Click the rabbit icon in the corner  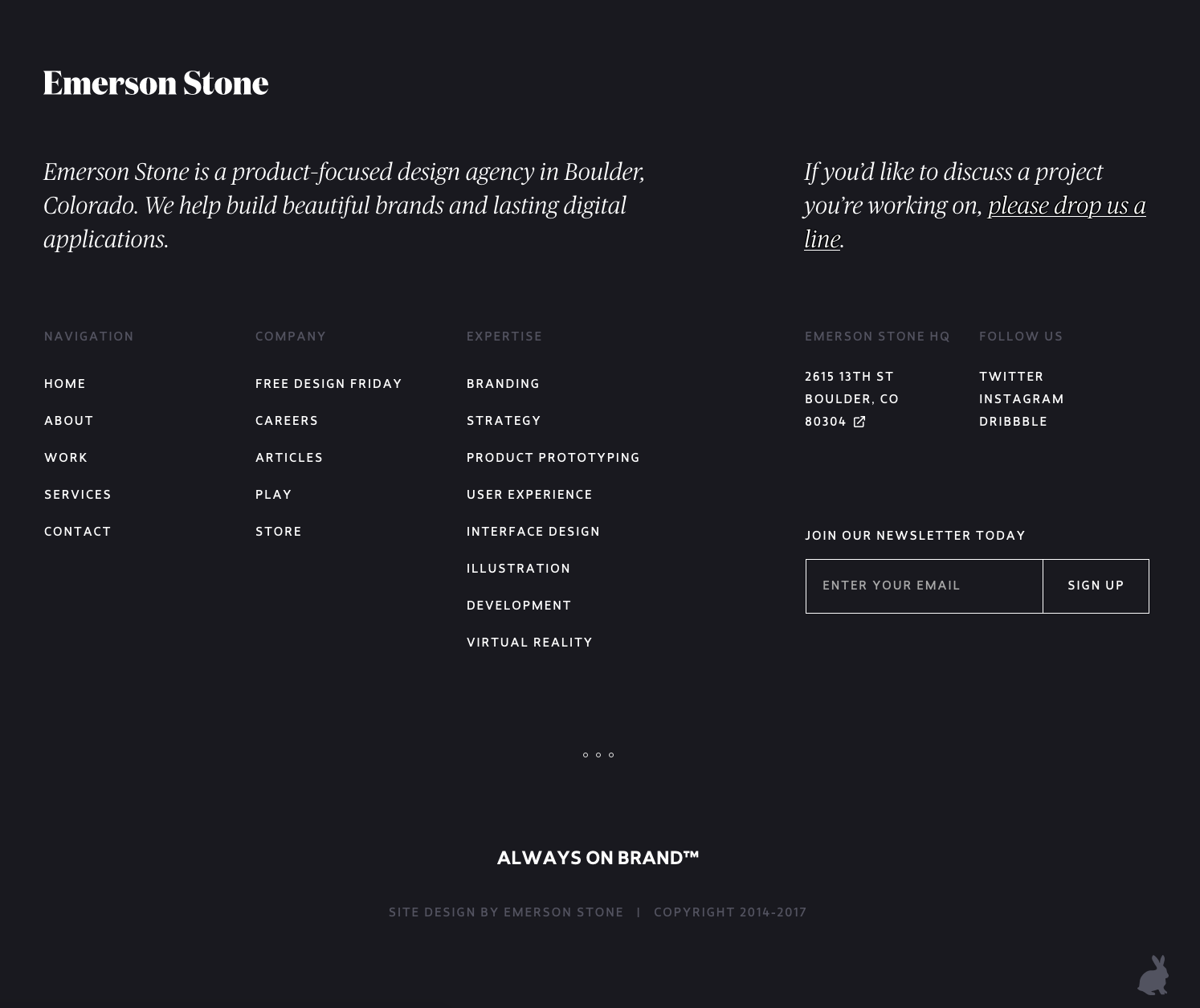1153,975
